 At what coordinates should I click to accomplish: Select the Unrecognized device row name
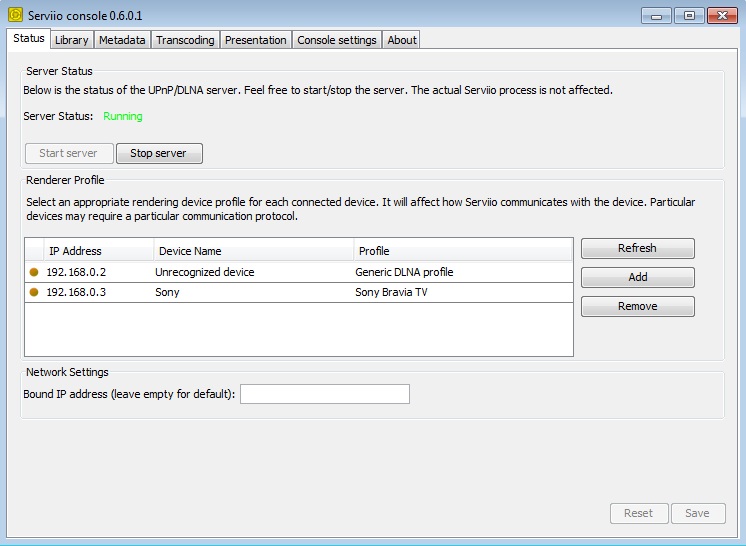pos(205,272)
